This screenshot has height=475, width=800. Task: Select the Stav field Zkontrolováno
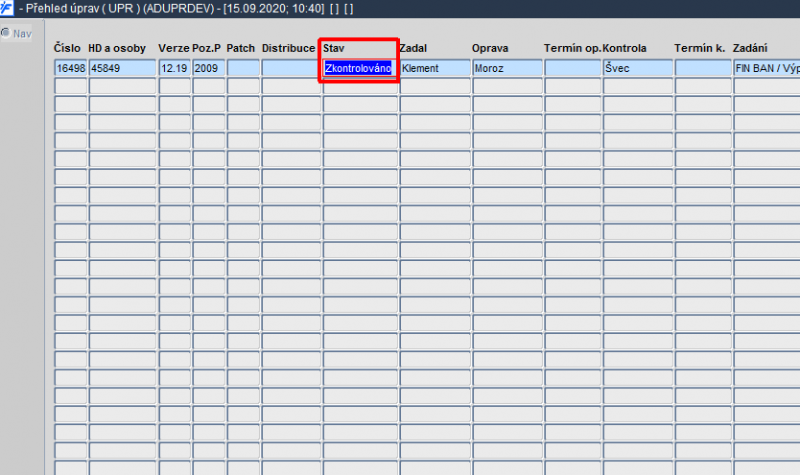pyautogui.click(x=360, y=68)
